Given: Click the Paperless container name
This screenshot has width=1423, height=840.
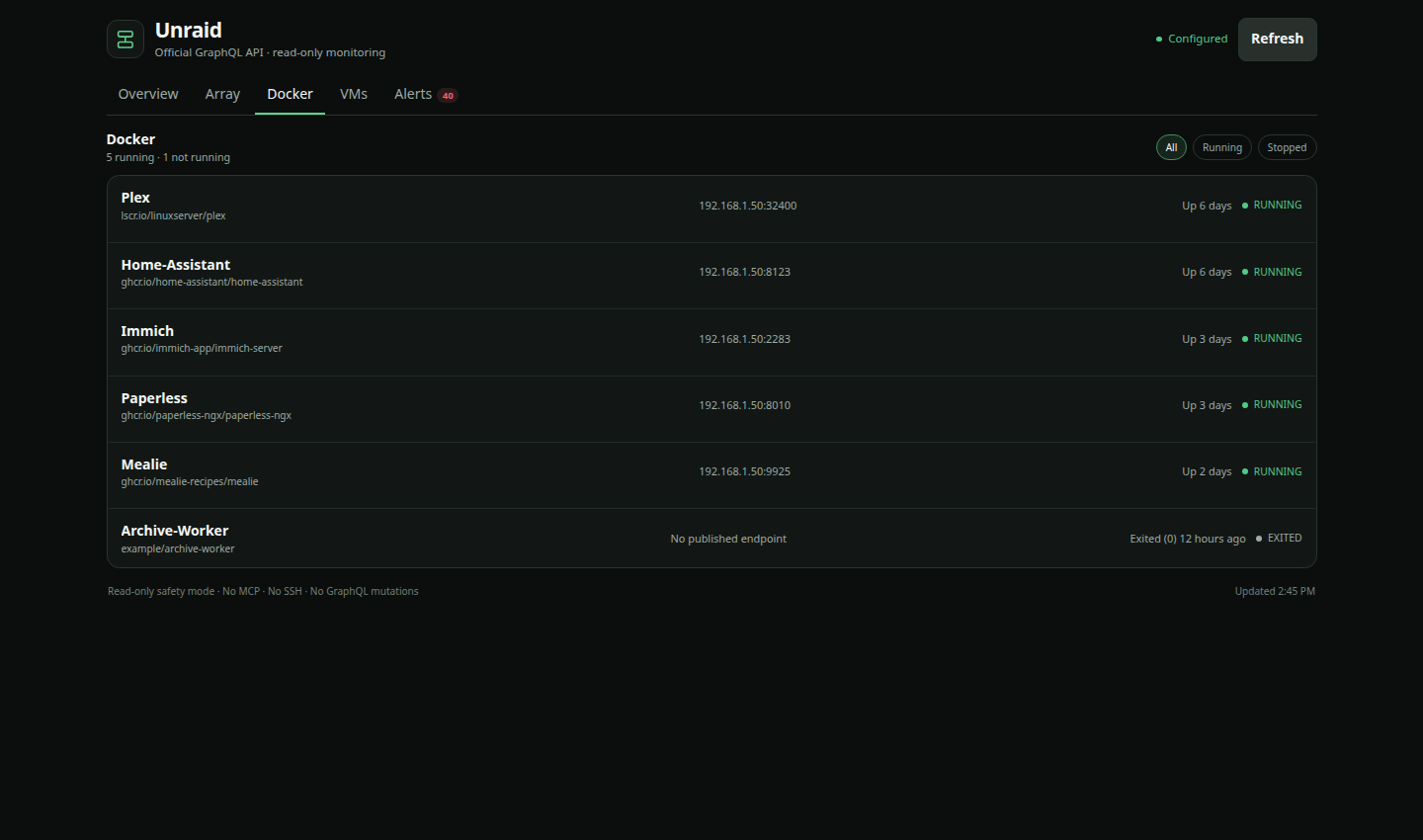Looking at the screenshot, I should (x=154, y=398).
